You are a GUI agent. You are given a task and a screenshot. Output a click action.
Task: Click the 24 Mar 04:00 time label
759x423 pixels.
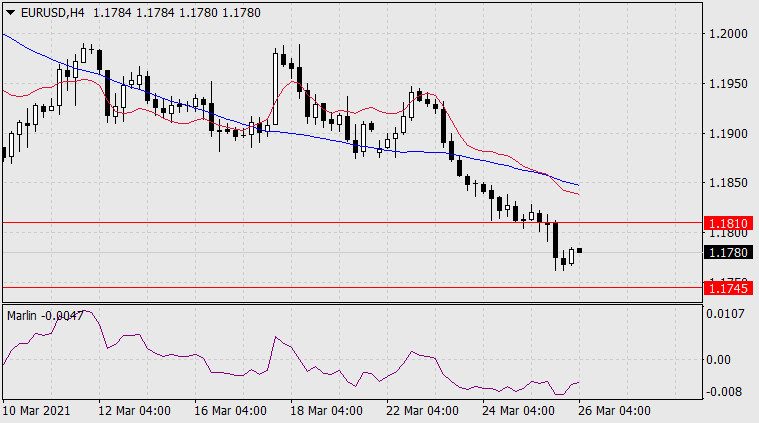pos(518,411)
